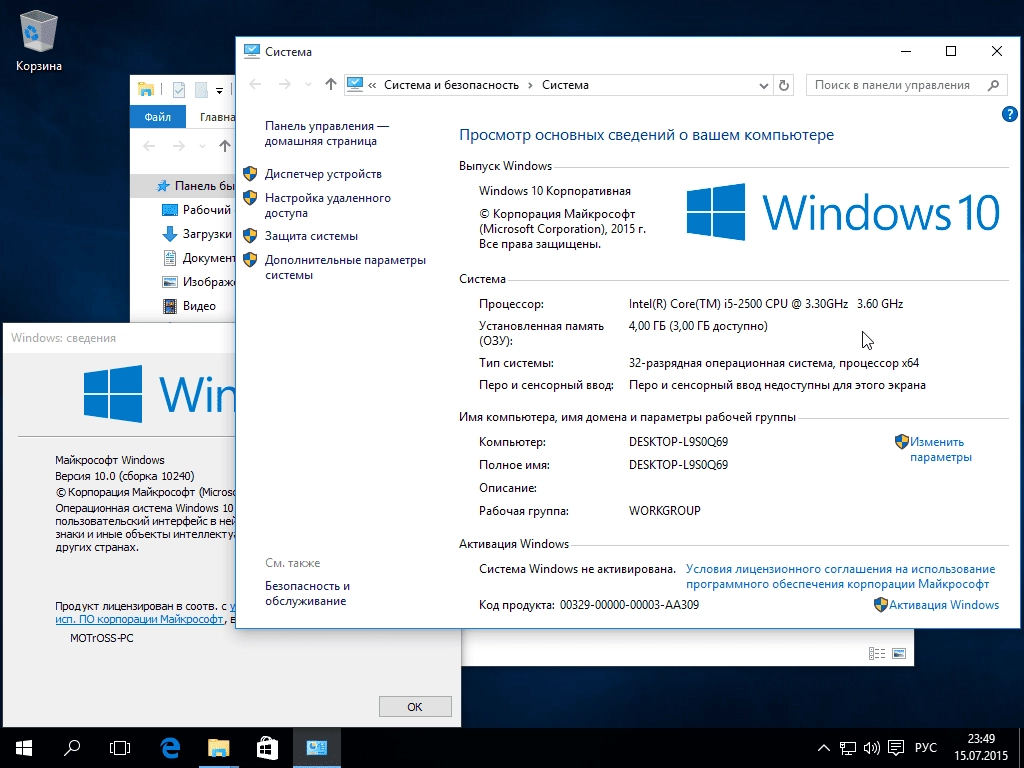Open the volume tray icon

click(x=872, y=748)
